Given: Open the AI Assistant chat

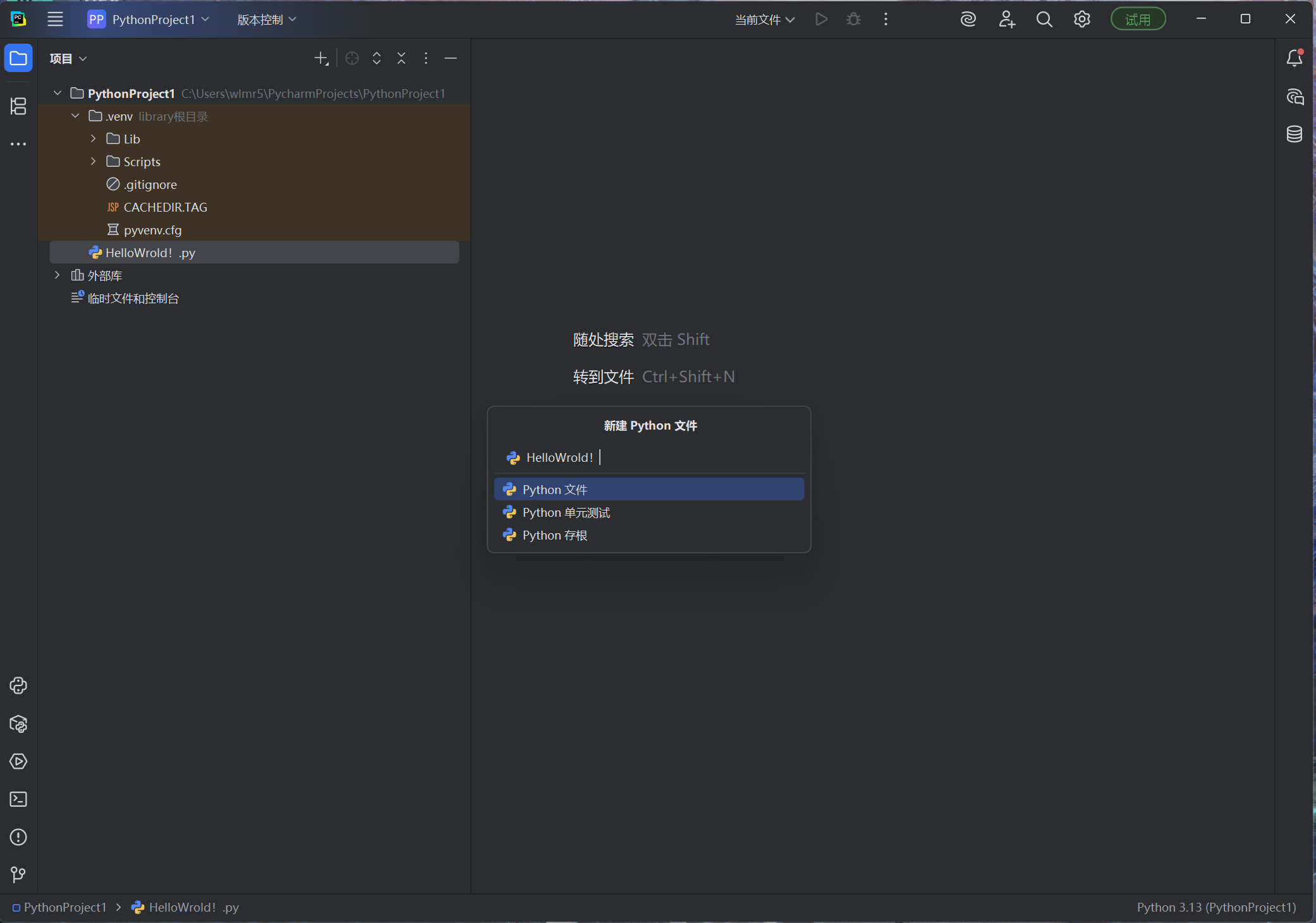Looking at the screenshot, I should pyautogui.click(x=1294, y=97).
